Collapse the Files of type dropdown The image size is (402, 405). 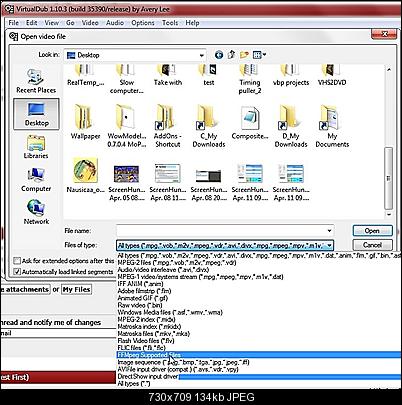point(329,246)
